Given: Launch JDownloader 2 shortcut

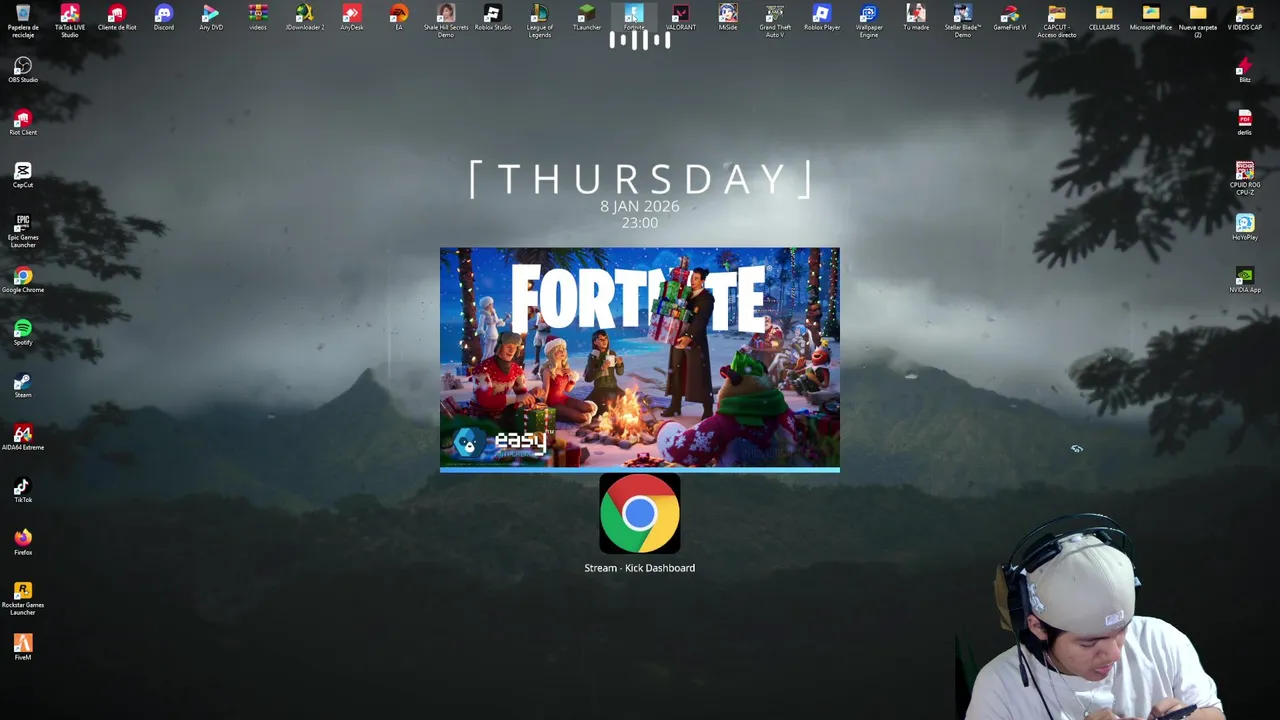Looking at the screenshot, I should point(305,17).
